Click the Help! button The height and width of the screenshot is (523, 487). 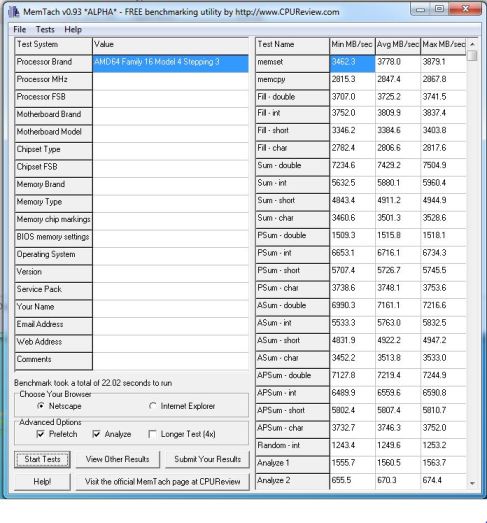click(x=42, y=482)
